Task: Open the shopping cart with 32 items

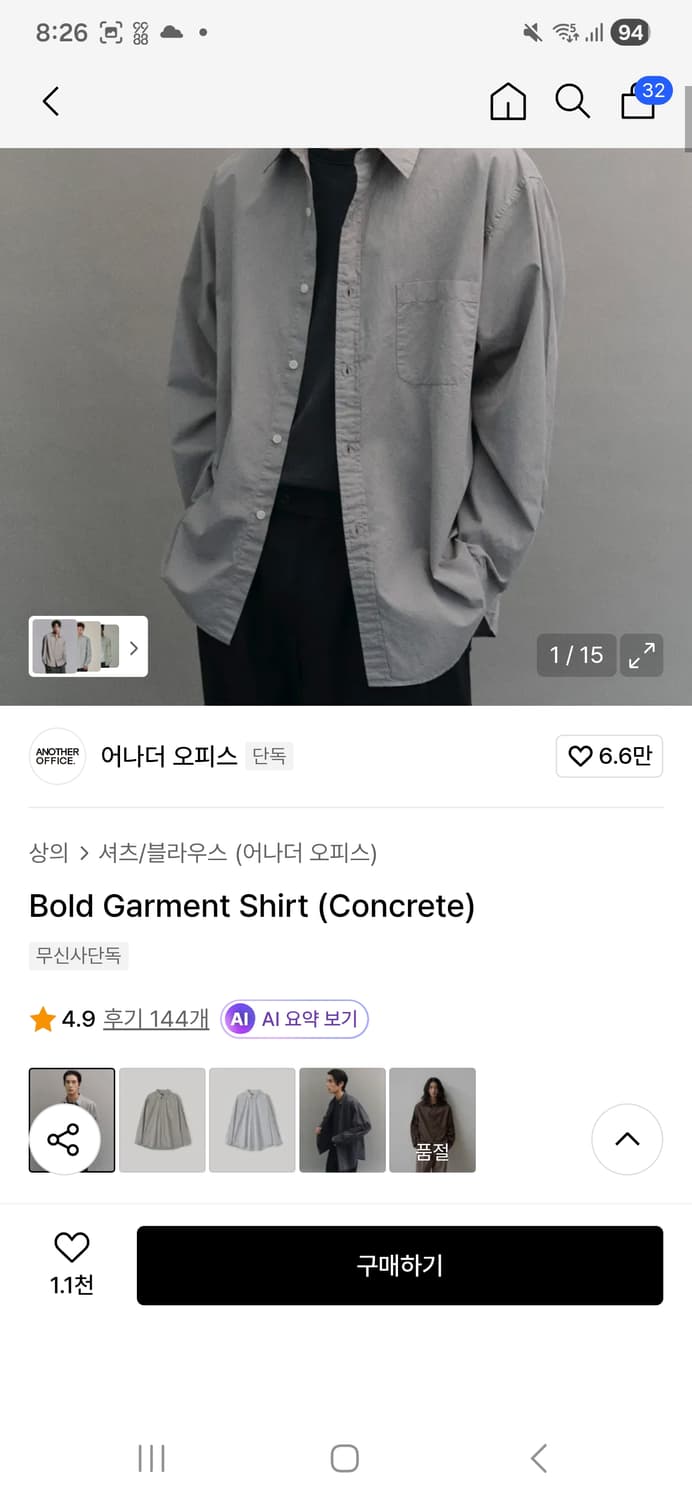Action: [637, 103]
